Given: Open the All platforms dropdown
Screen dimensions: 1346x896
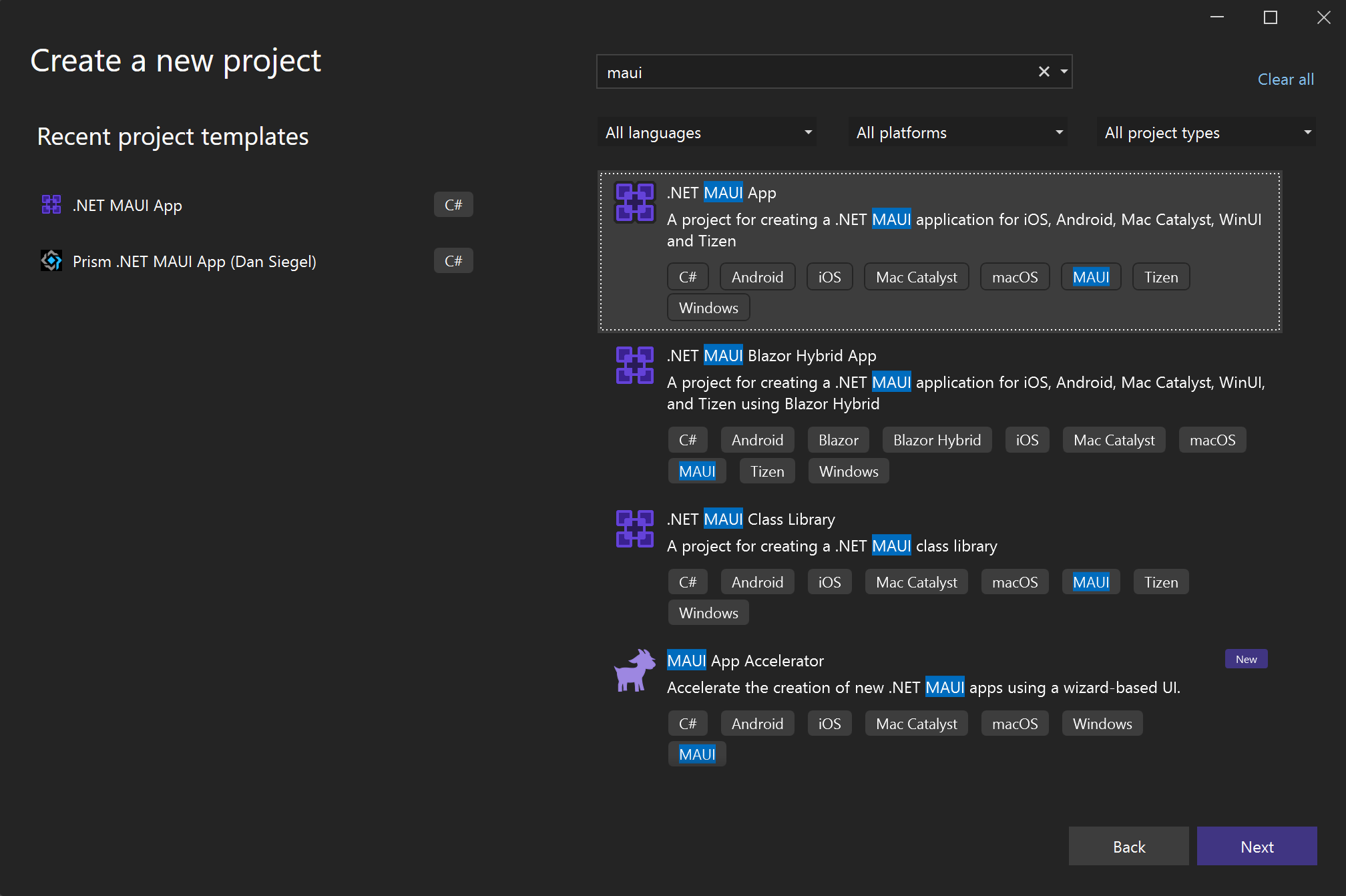Looking at the screenshot, I should (x=957, y=132).
